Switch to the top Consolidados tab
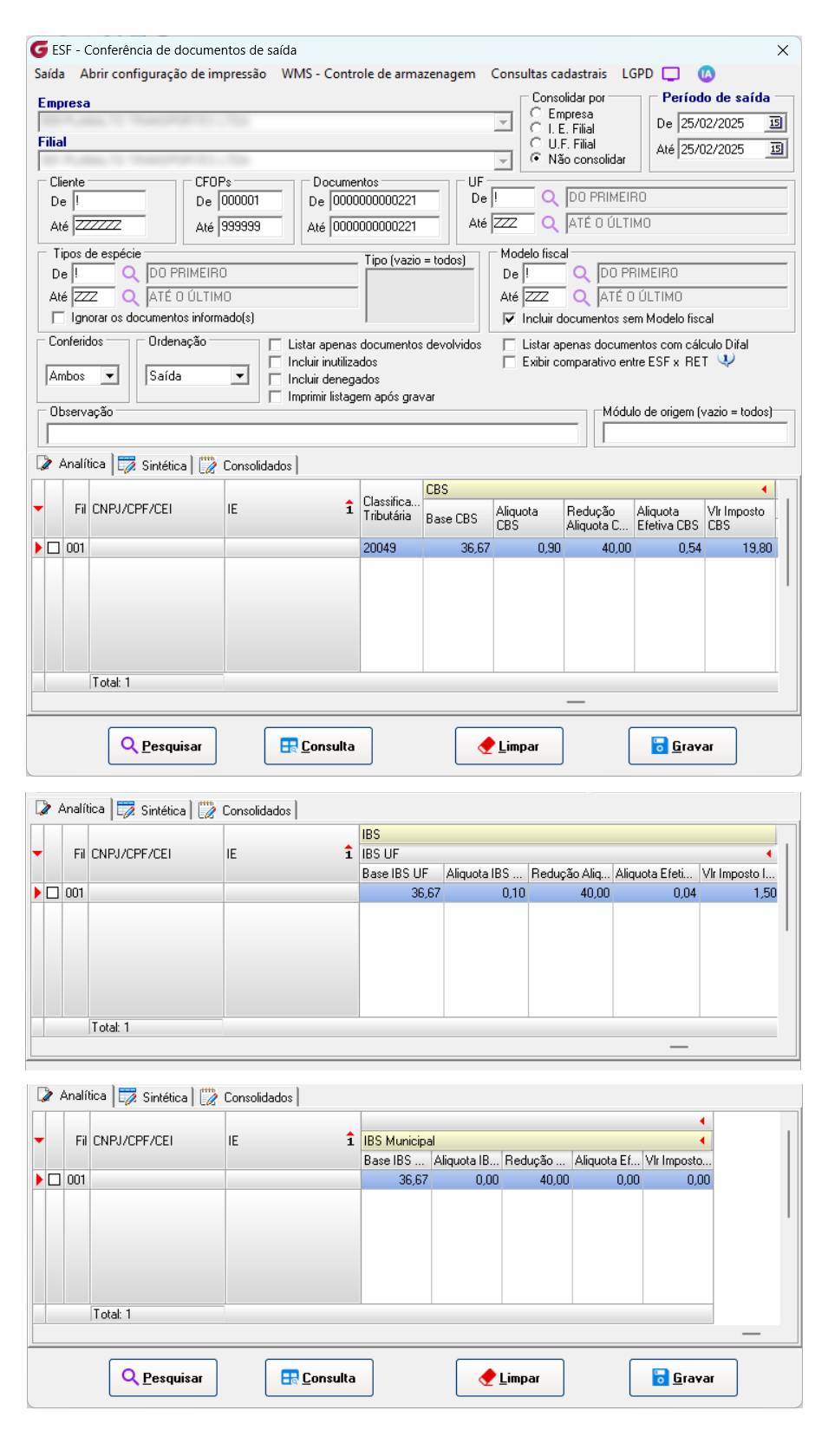The width and height of the screenshot is (828, 1456). [x=246, y=465]
